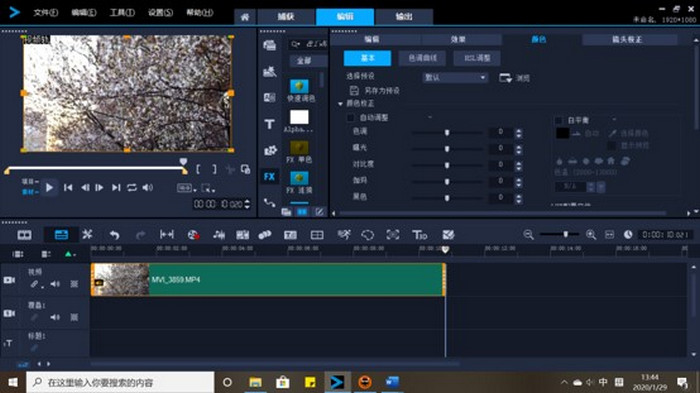The image size is (700, 393).
Task: Zoom in the timeline with magnifier plus
Action: [x=591, y=234]
